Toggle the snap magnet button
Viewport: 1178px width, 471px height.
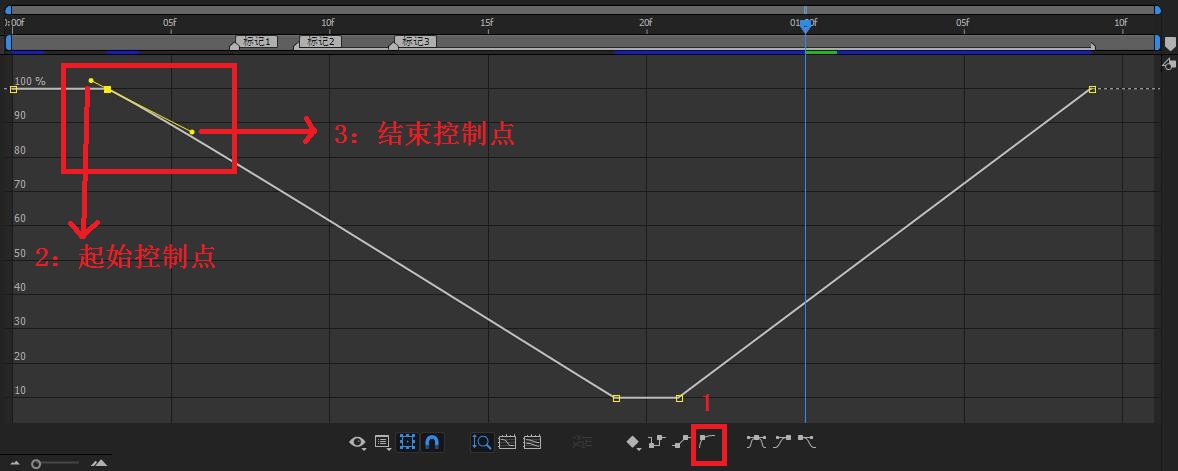point(431,442)
